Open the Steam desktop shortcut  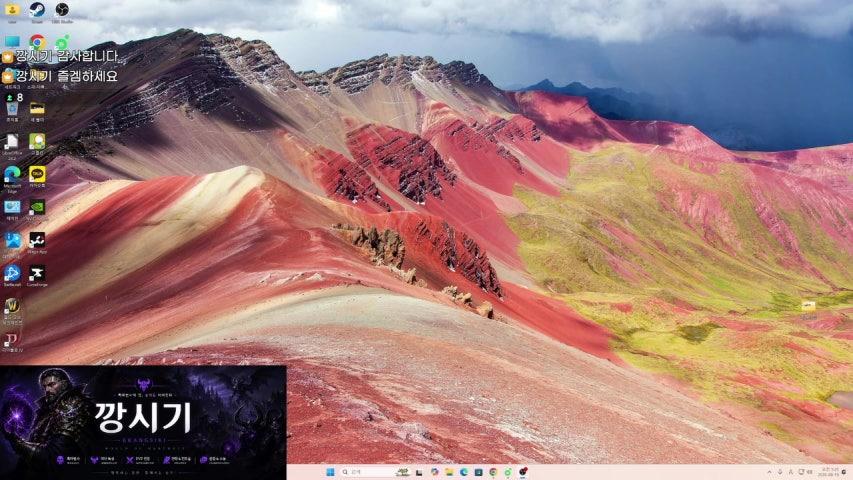click(x=37, y=10)
